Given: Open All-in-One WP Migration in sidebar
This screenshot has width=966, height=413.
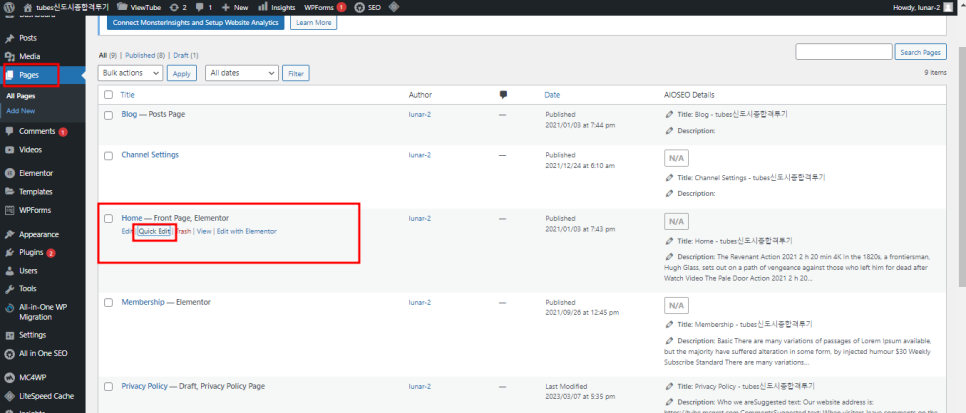Looking at the screenshot, I should point(43,312).
